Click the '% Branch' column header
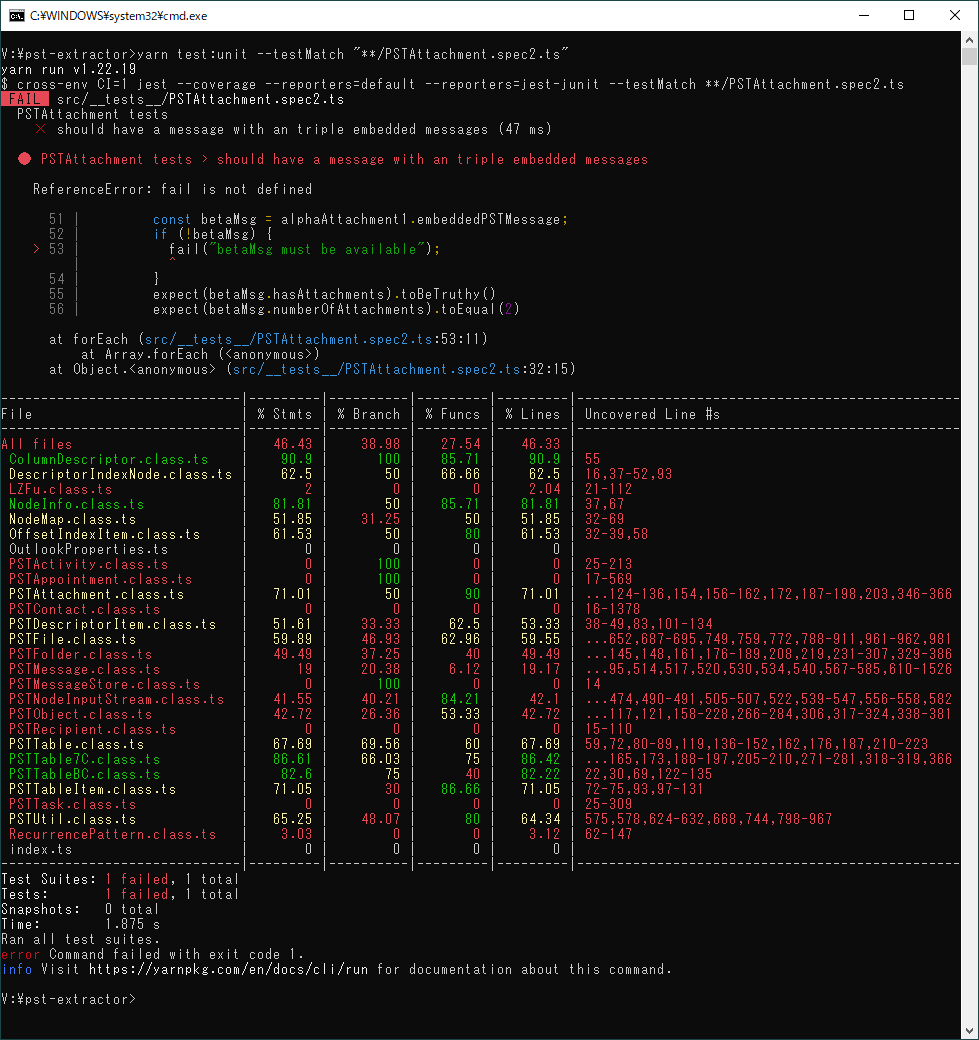The width and height of the screenshot is (979, 1040). [368, 415]
